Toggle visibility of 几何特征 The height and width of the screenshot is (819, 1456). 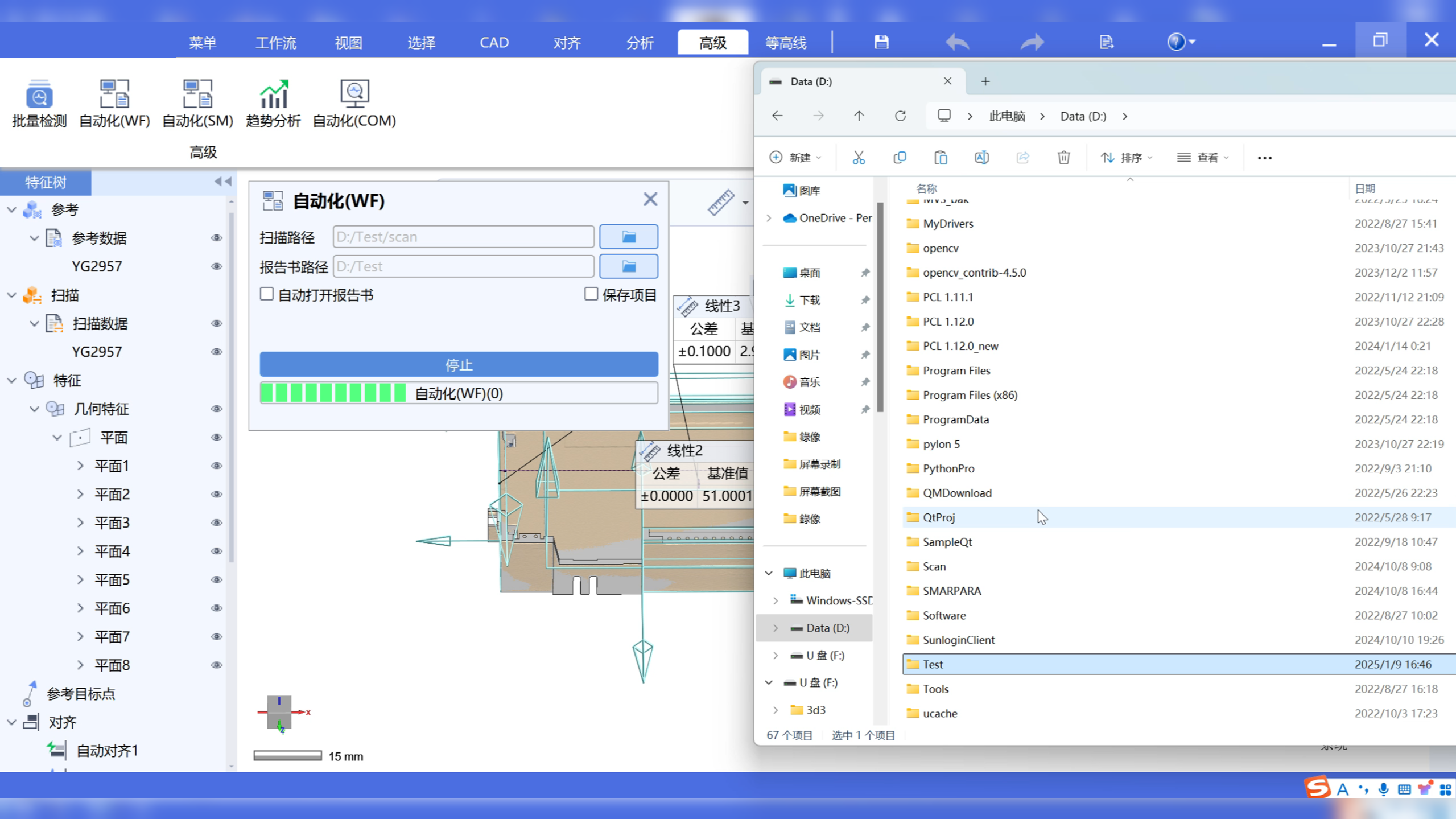pos(216,409)
